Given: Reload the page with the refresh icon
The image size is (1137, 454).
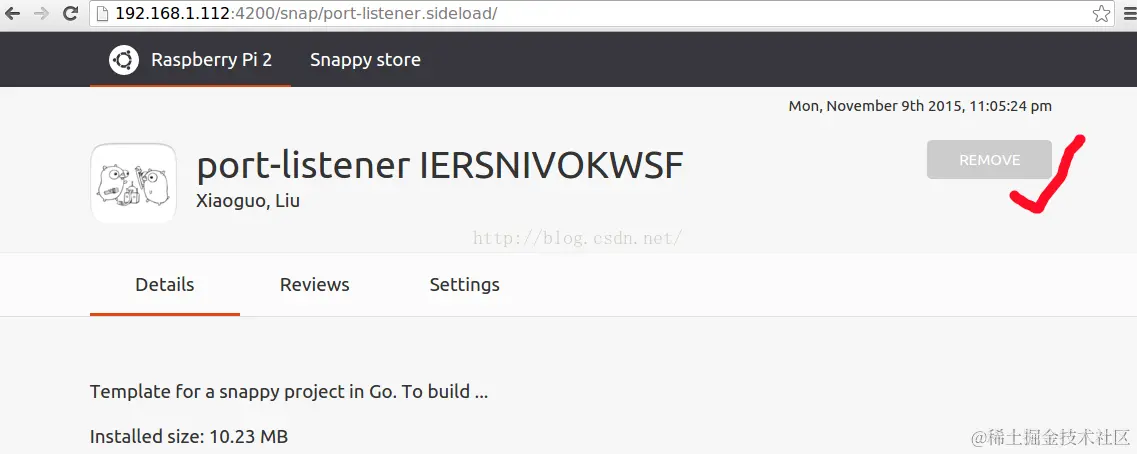Looking at the screenshot, I should coord(70,13).
